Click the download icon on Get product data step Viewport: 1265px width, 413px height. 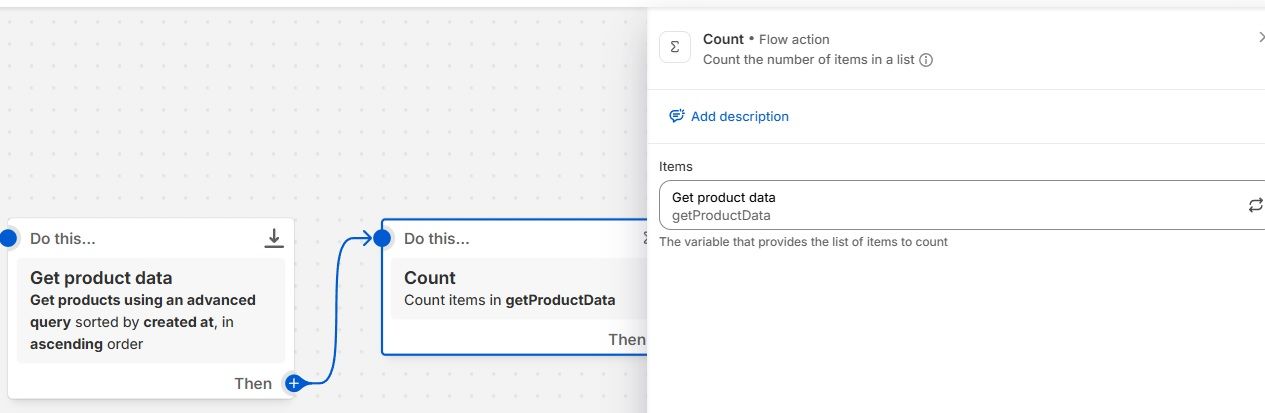[x=274, y=238]
